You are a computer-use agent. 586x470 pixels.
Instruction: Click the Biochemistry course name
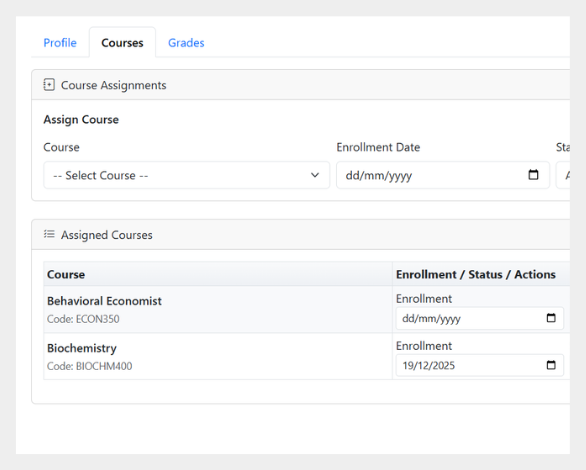[x=82, y=348]
